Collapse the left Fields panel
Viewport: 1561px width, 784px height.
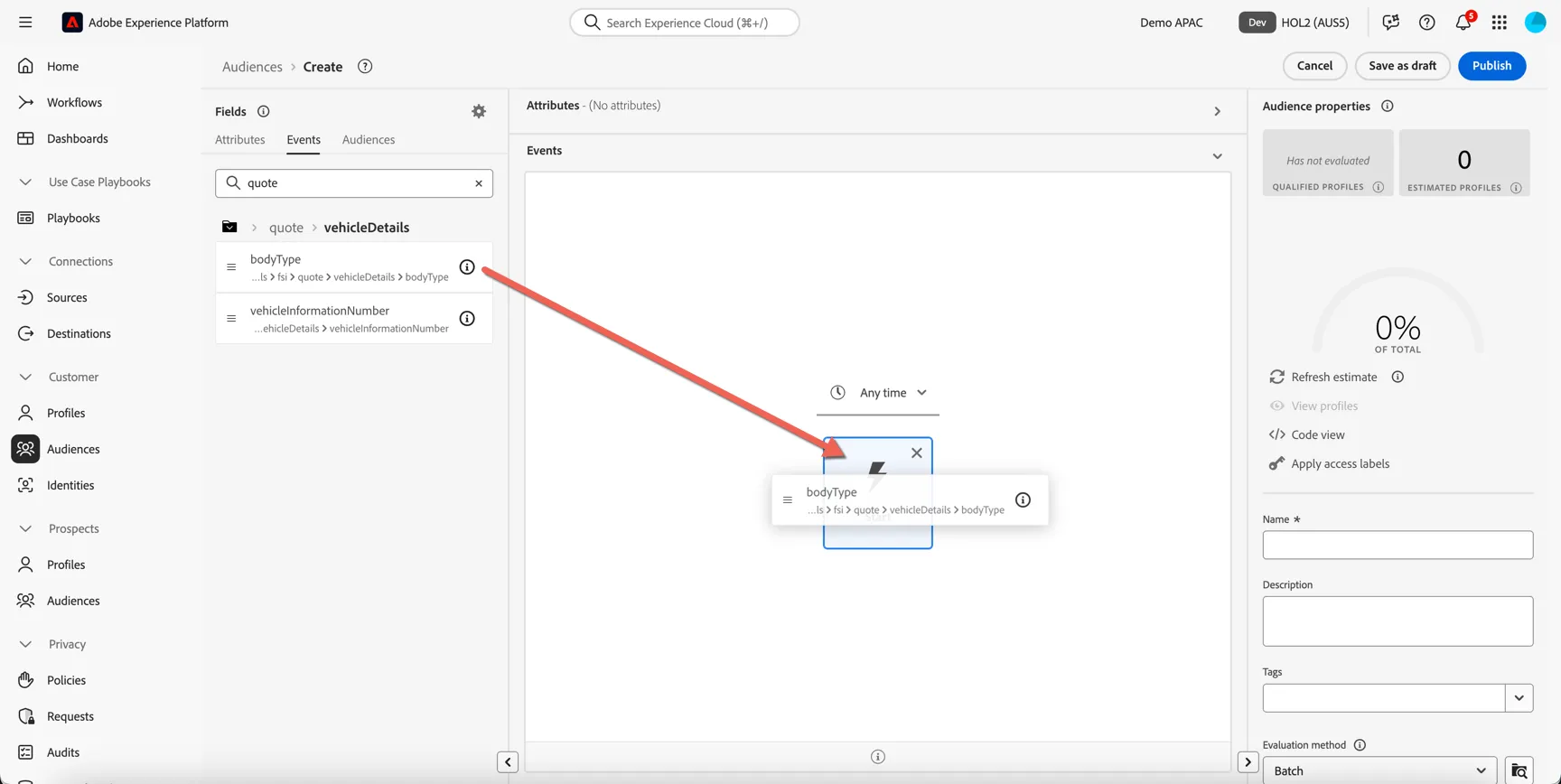coord(508,762)
